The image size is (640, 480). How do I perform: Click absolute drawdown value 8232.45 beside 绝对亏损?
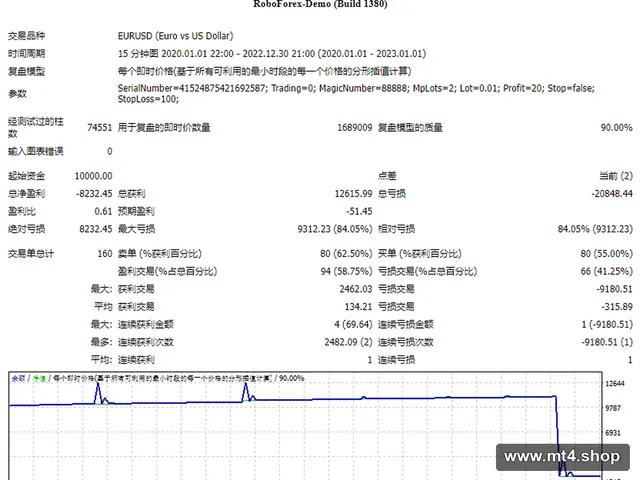pos(96,229)
